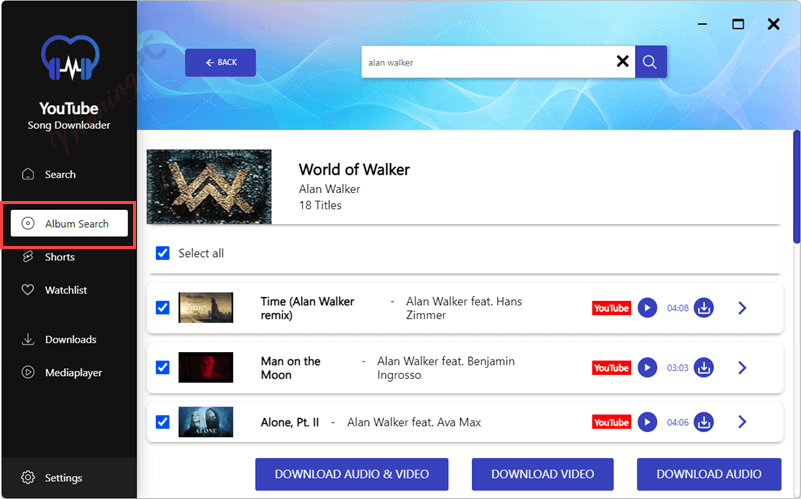801x499 pixels.
Task: Minimize the application window
Action: coord(702,24)
